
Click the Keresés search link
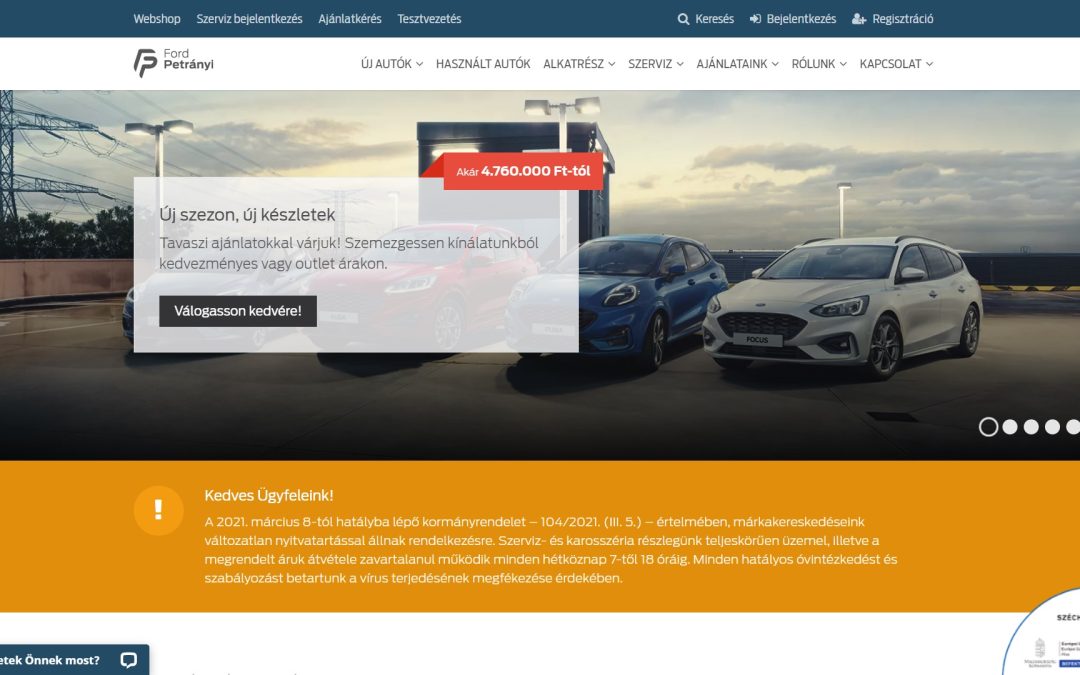[706, 19]
